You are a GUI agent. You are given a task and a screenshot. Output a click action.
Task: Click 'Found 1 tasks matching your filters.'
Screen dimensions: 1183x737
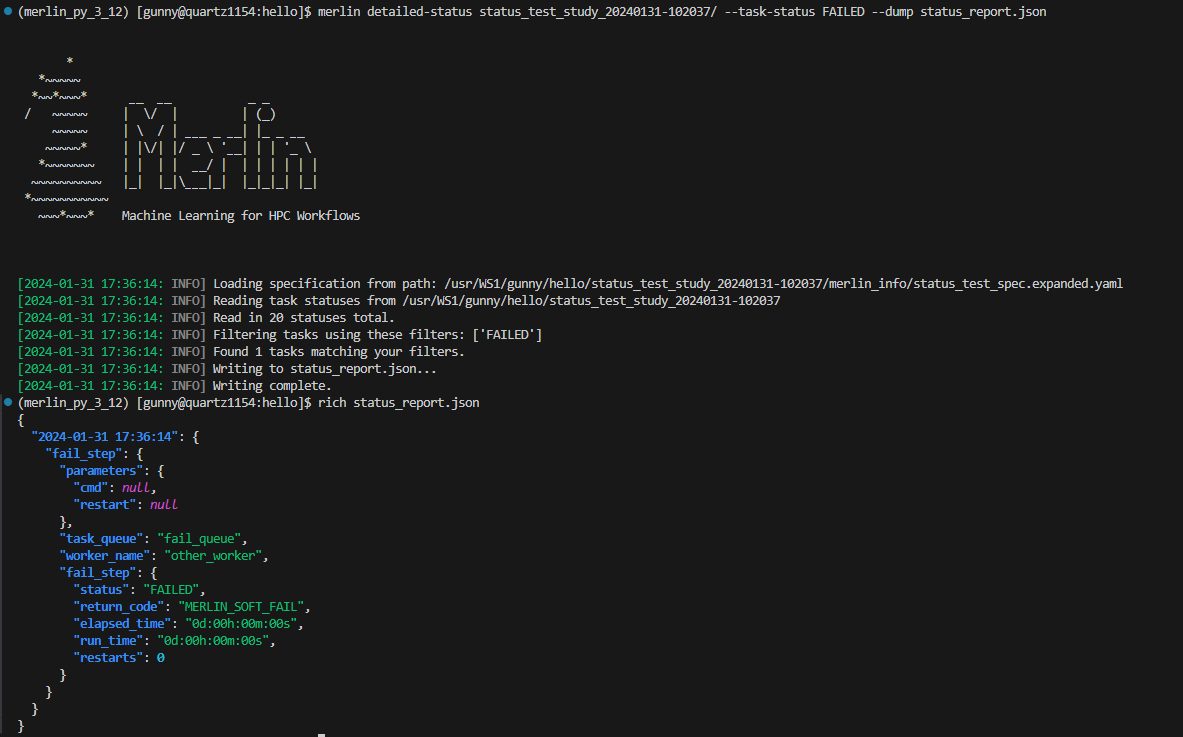pyautogui.click(x=338, y=352)
